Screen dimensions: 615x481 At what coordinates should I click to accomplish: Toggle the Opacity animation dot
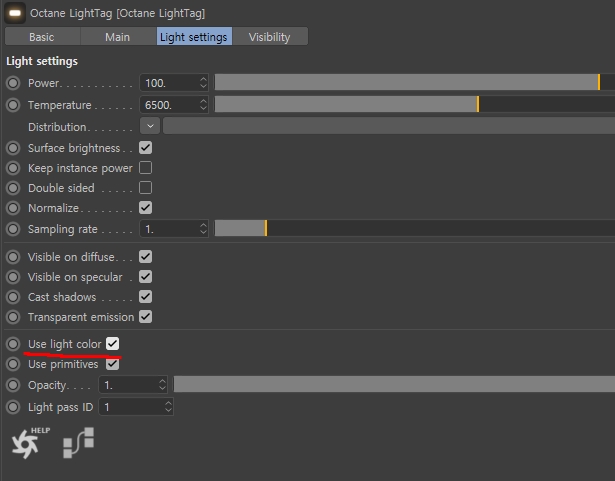13,385
